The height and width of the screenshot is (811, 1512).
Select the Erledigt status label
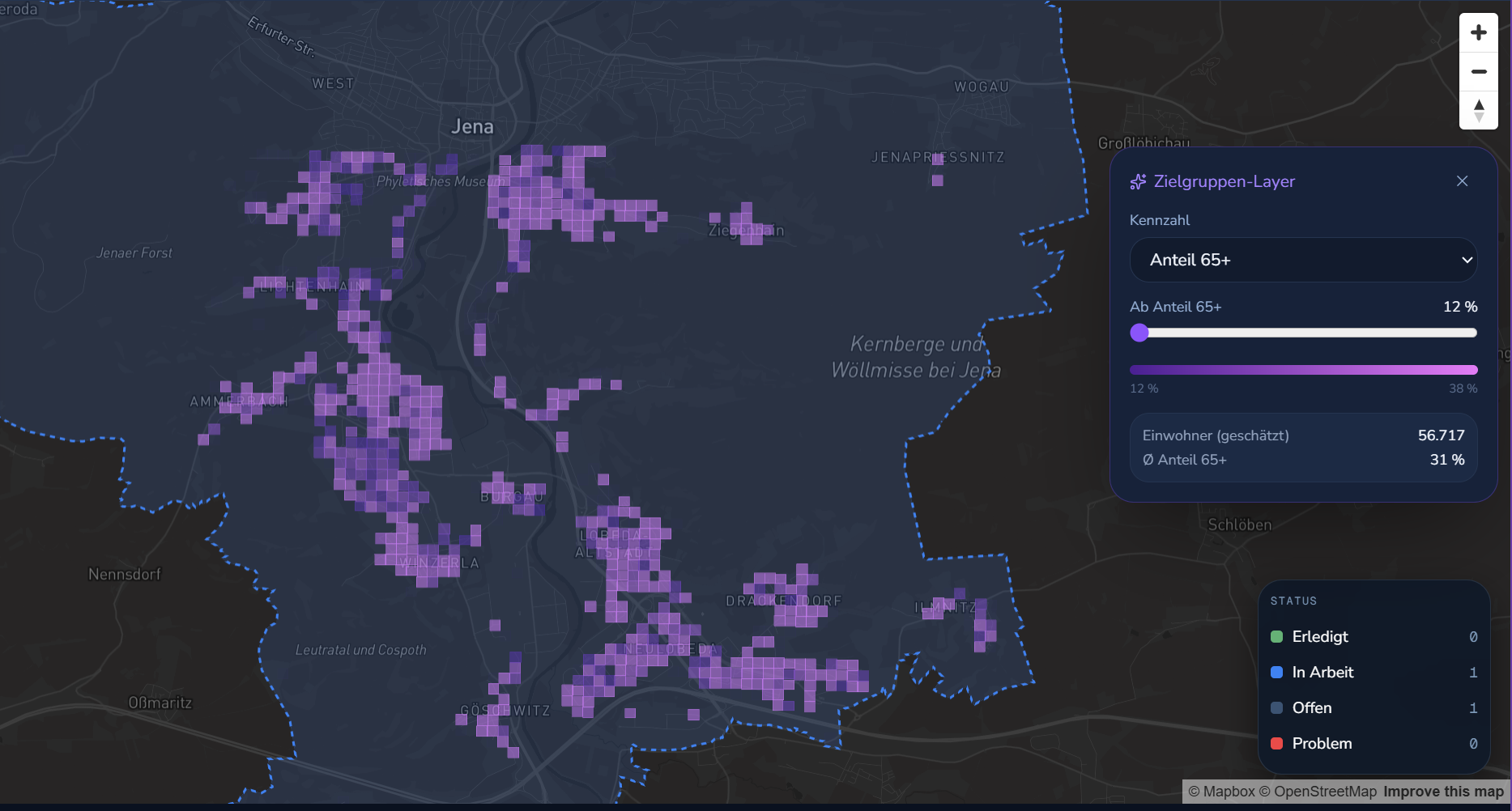(1320, 637)
